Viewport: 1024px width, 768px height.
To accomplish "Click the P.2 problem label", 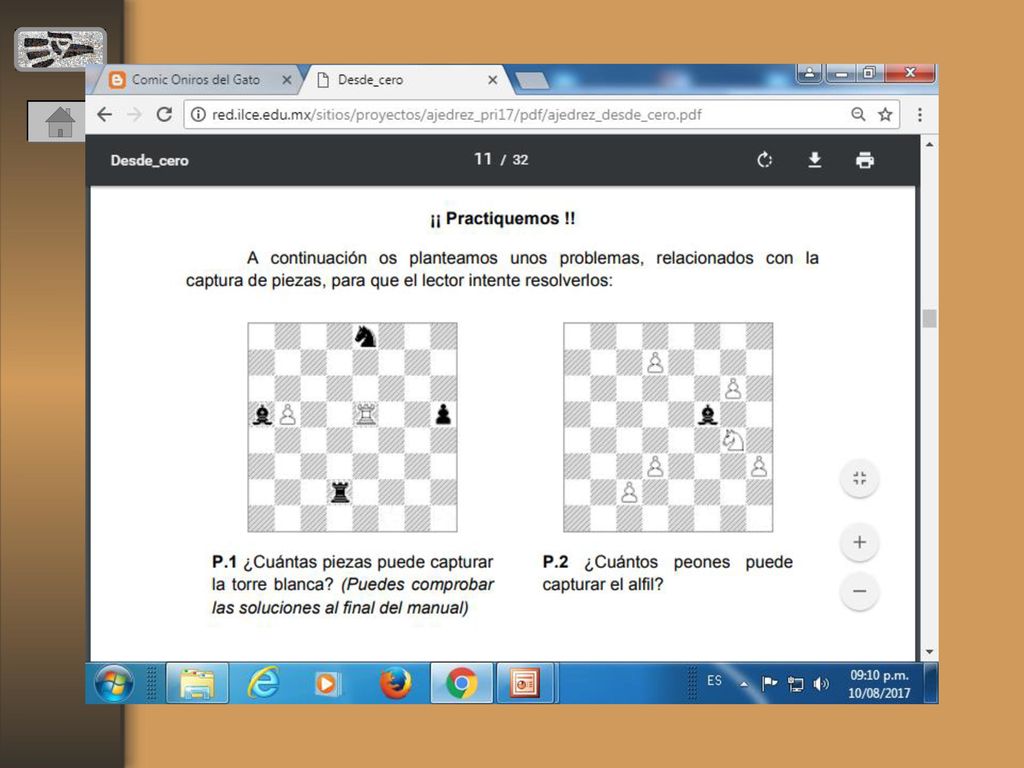I will [555, 562].
